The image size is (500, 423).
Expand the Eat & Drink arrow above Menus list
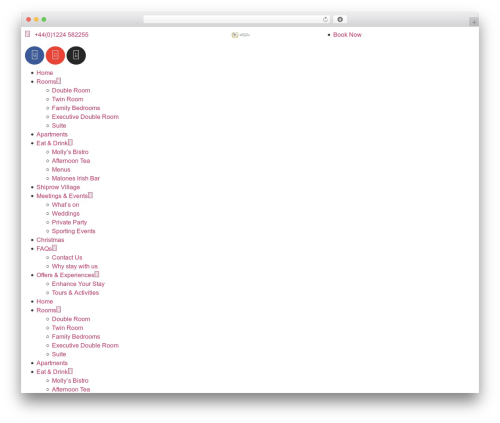(x=70, y=143)
